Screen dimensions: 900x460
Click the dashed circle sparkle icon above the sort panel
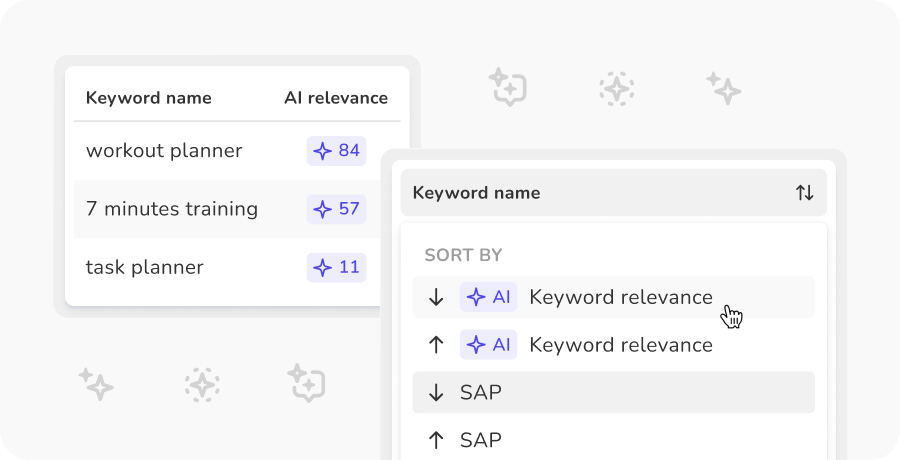click(616, 89)
